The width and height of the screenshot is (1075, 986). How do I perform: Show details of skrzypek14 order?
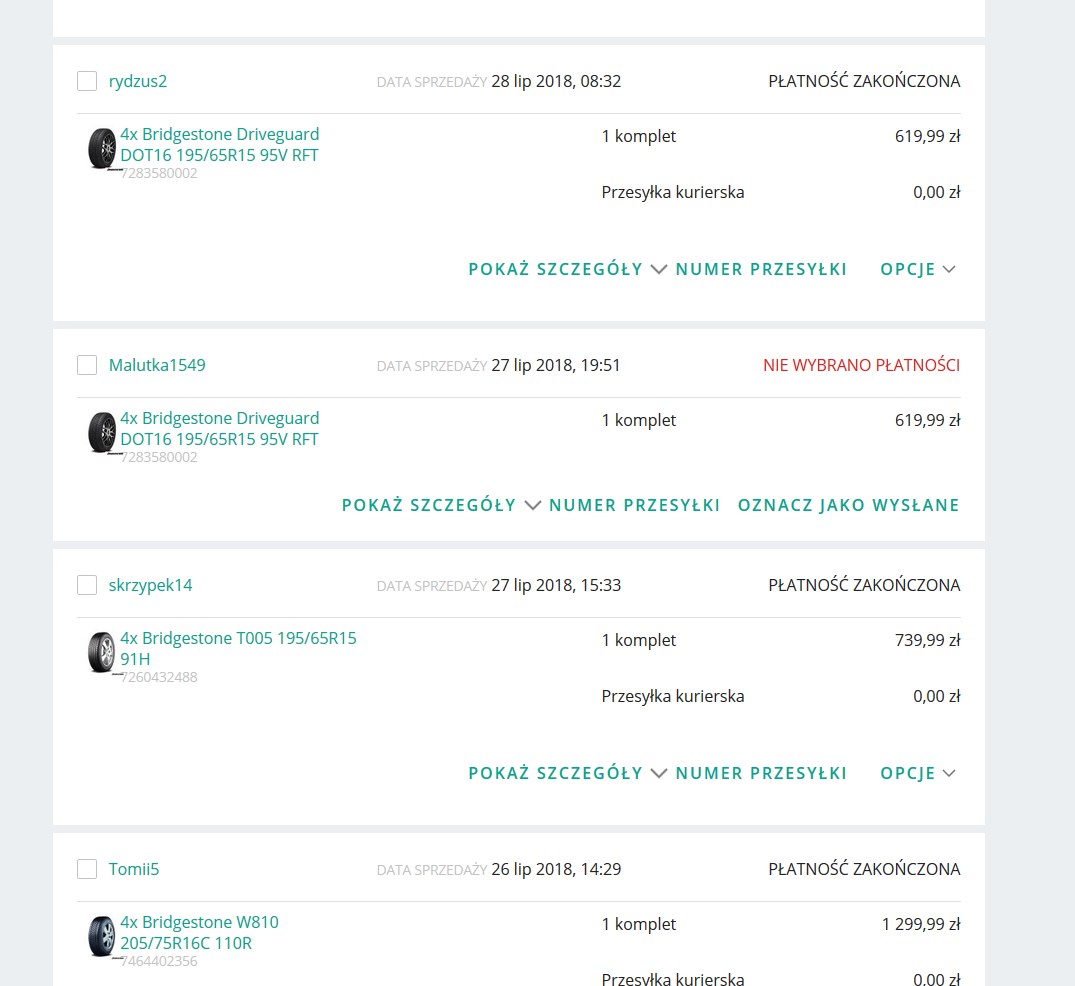566,773
